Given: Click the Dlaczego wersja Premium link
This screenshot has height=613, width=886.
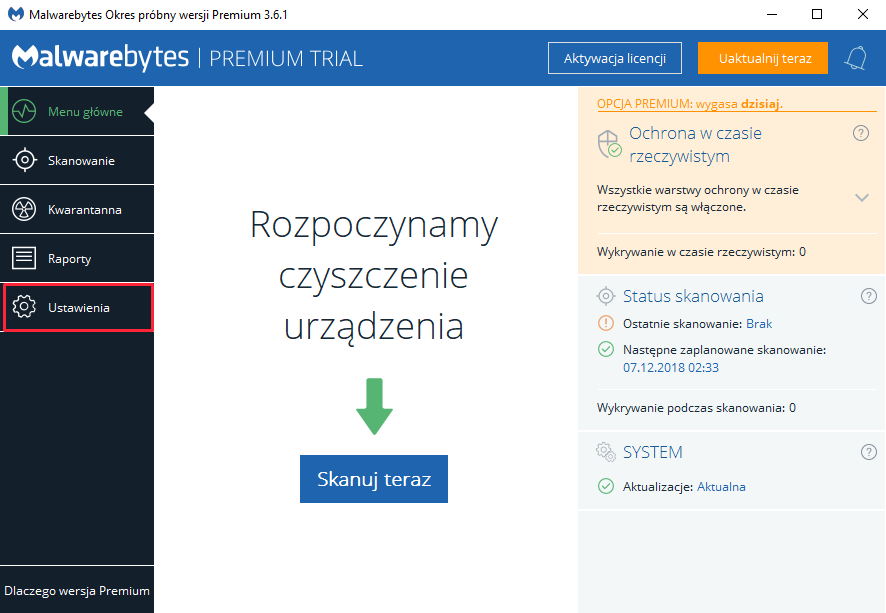Looking at the screenshot, I should pos(77,590).
